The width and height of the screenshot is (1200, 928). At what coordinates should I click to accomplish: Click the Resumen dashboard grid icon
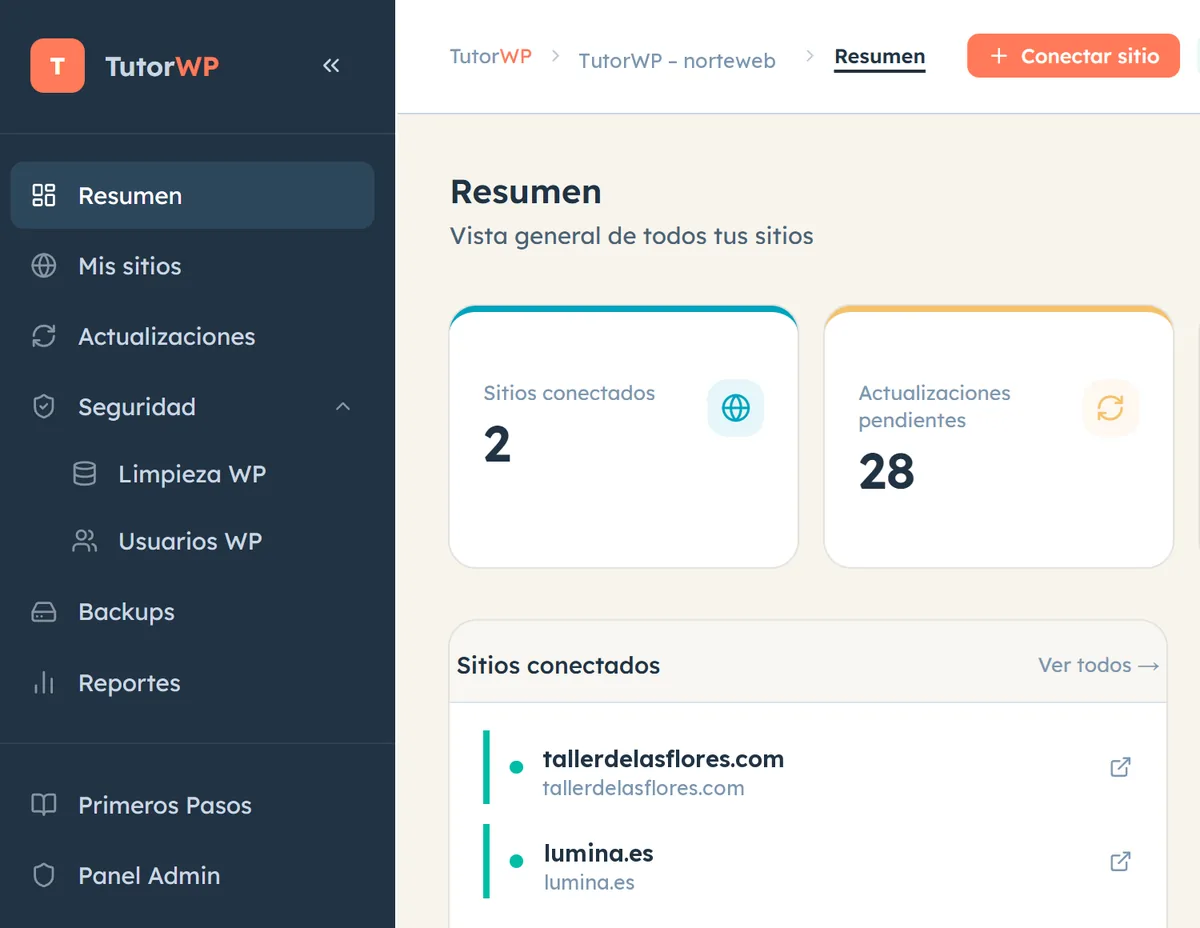[x=44, y=195]
